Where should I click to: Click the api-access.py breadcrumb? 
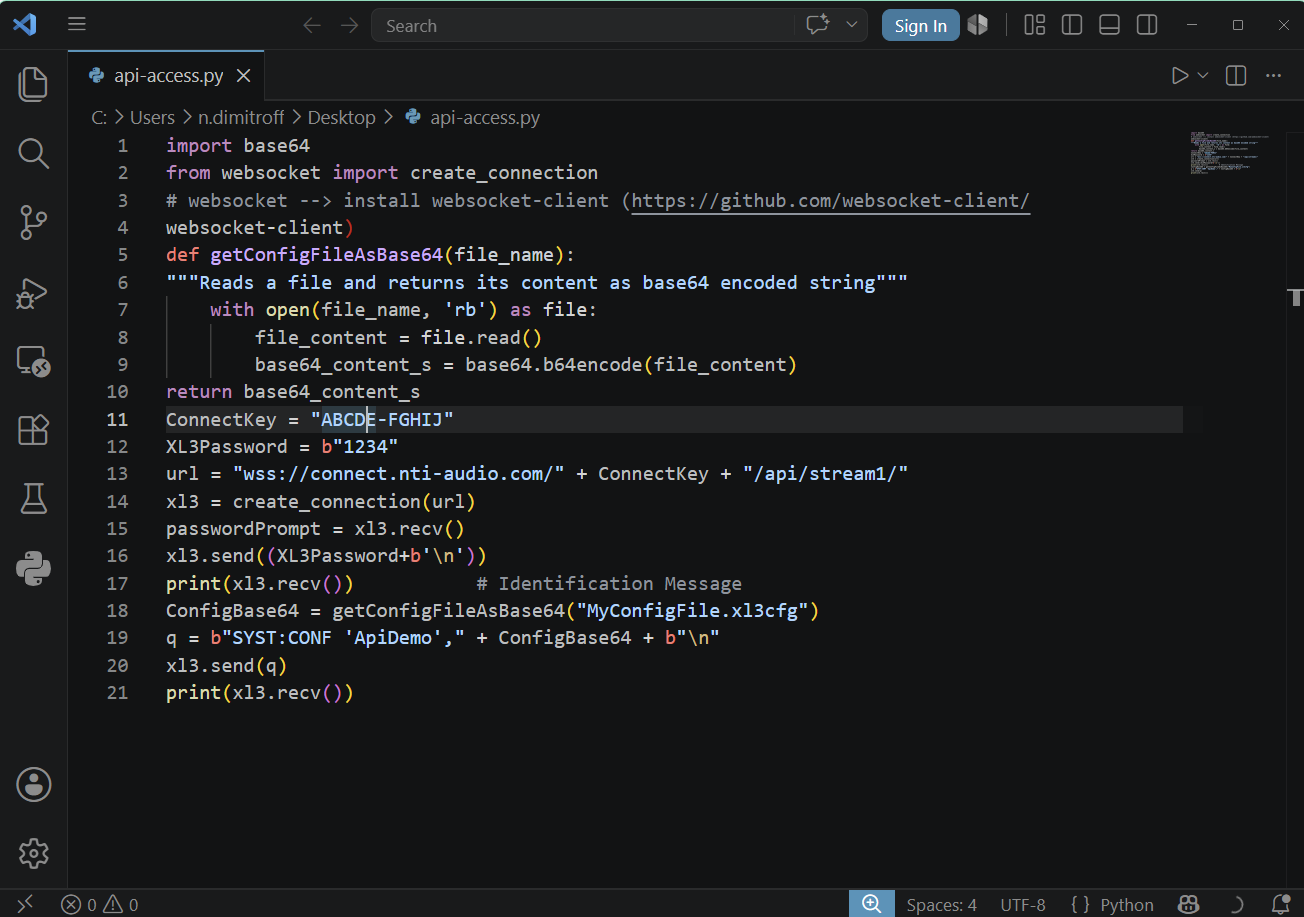coord(484,117)
